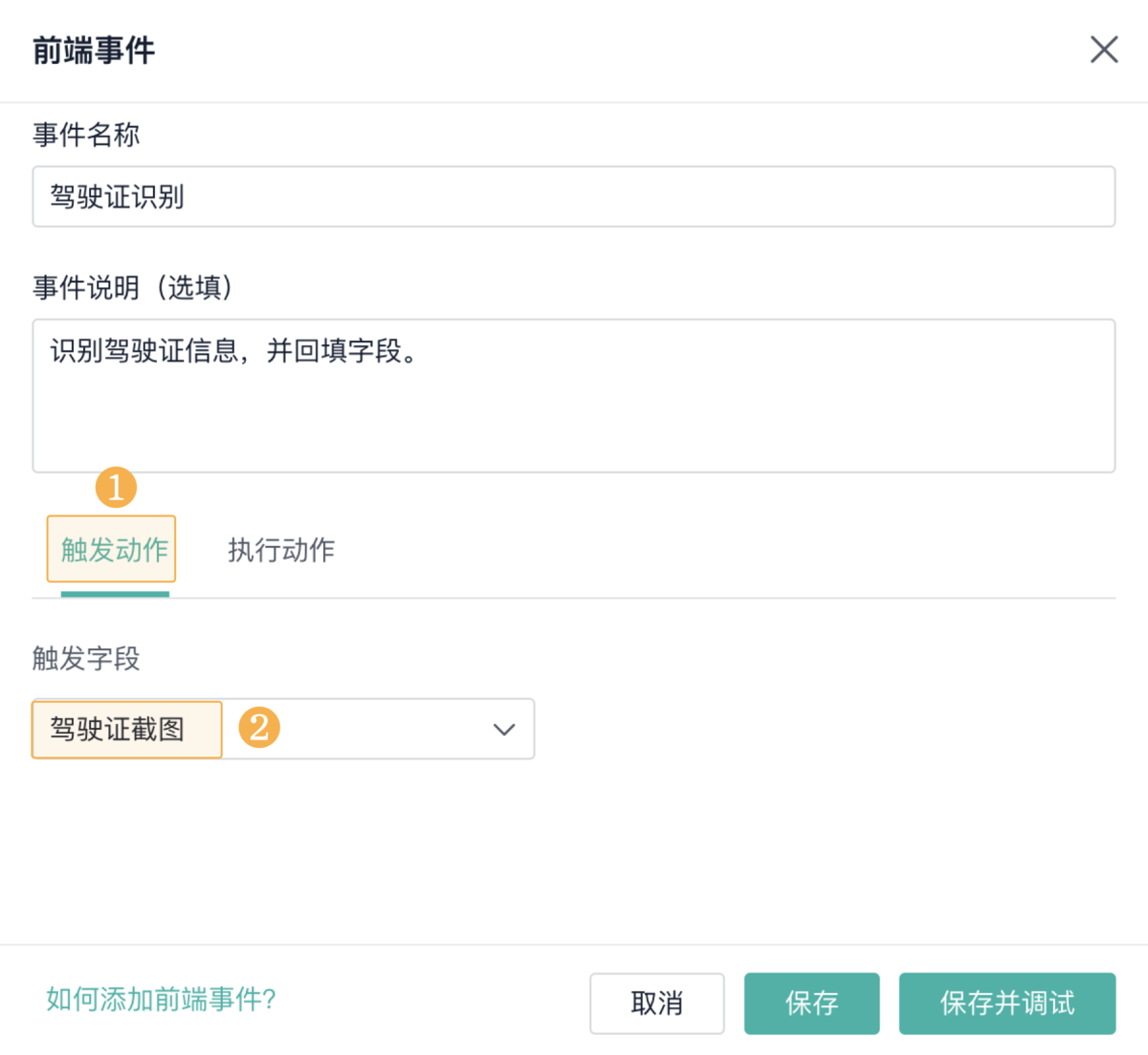Click 保存并调试 to save and debug
This screenshot has height=1055, width=1148.
[x=1006, y=1003]
